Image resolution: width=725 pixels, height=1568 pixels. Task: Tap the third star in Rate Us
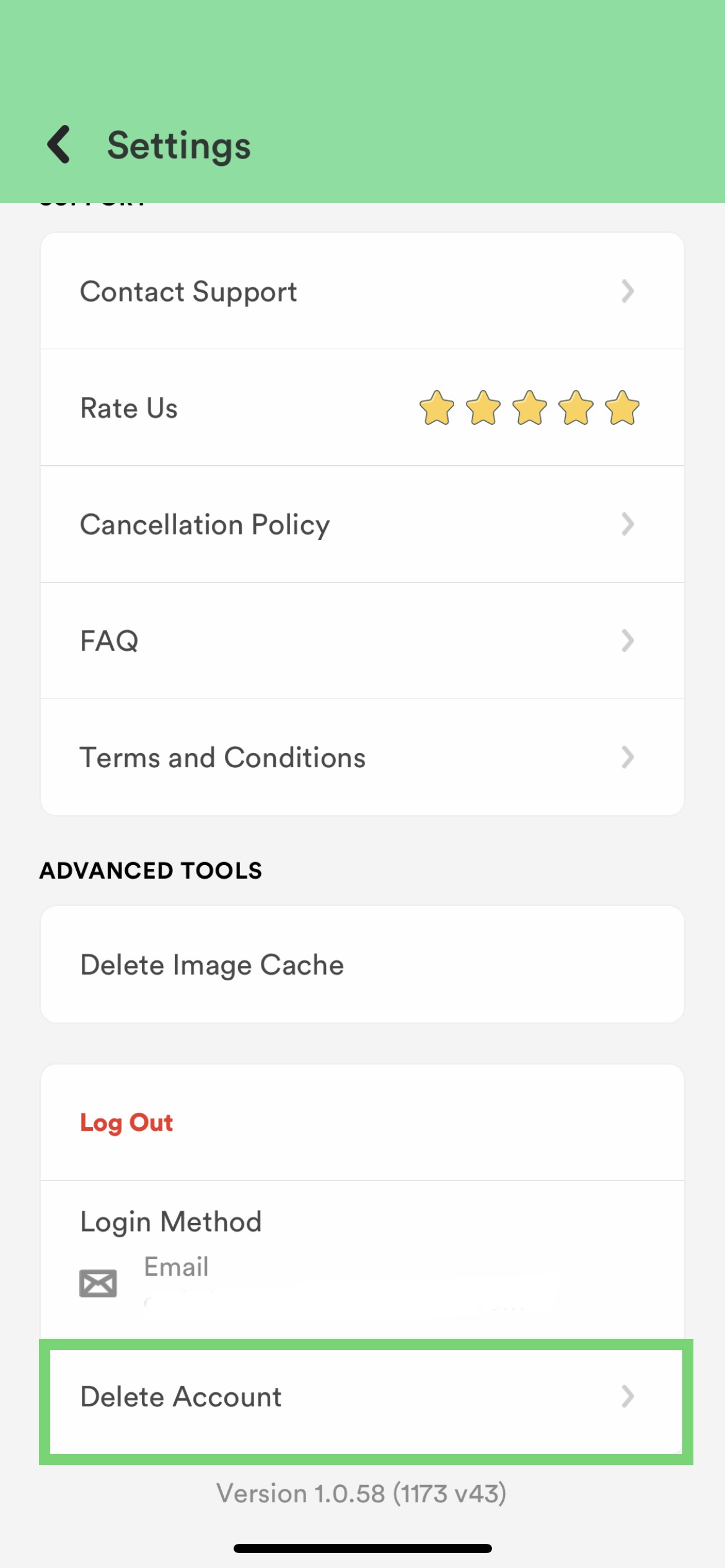[x=530, y=408]
